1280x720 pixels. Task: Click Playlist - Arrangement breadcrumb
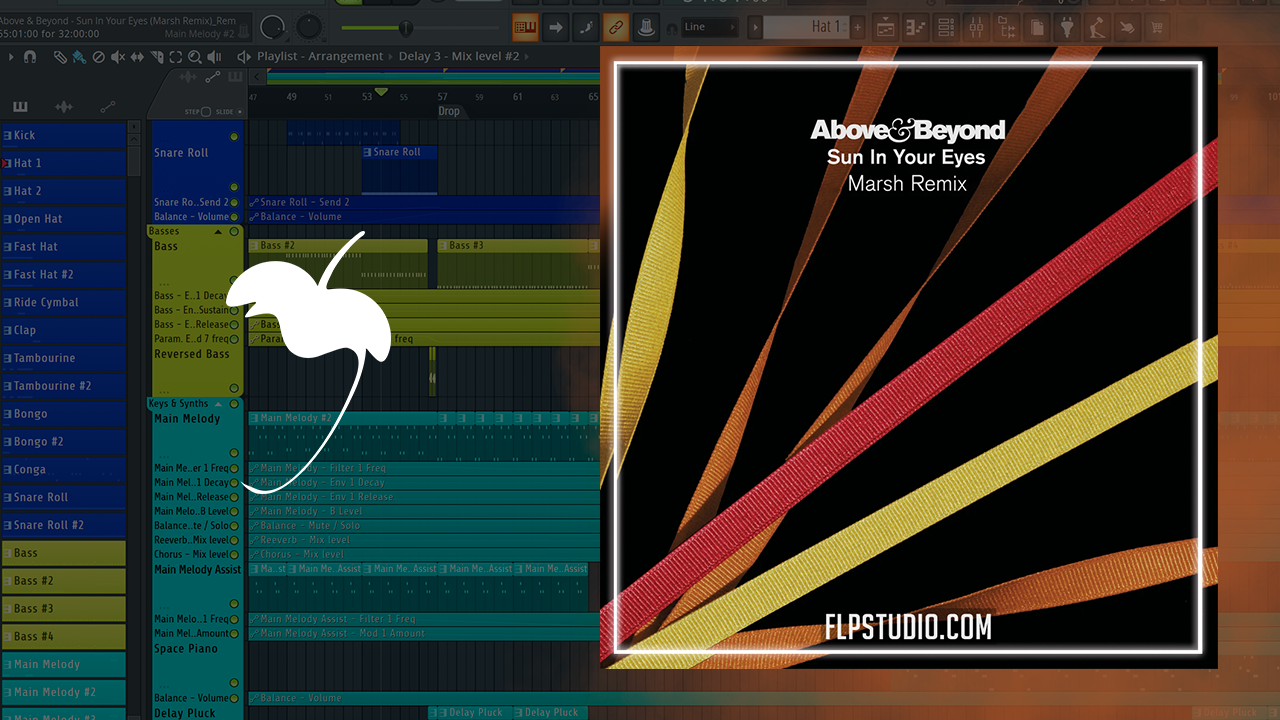[320, 57]
